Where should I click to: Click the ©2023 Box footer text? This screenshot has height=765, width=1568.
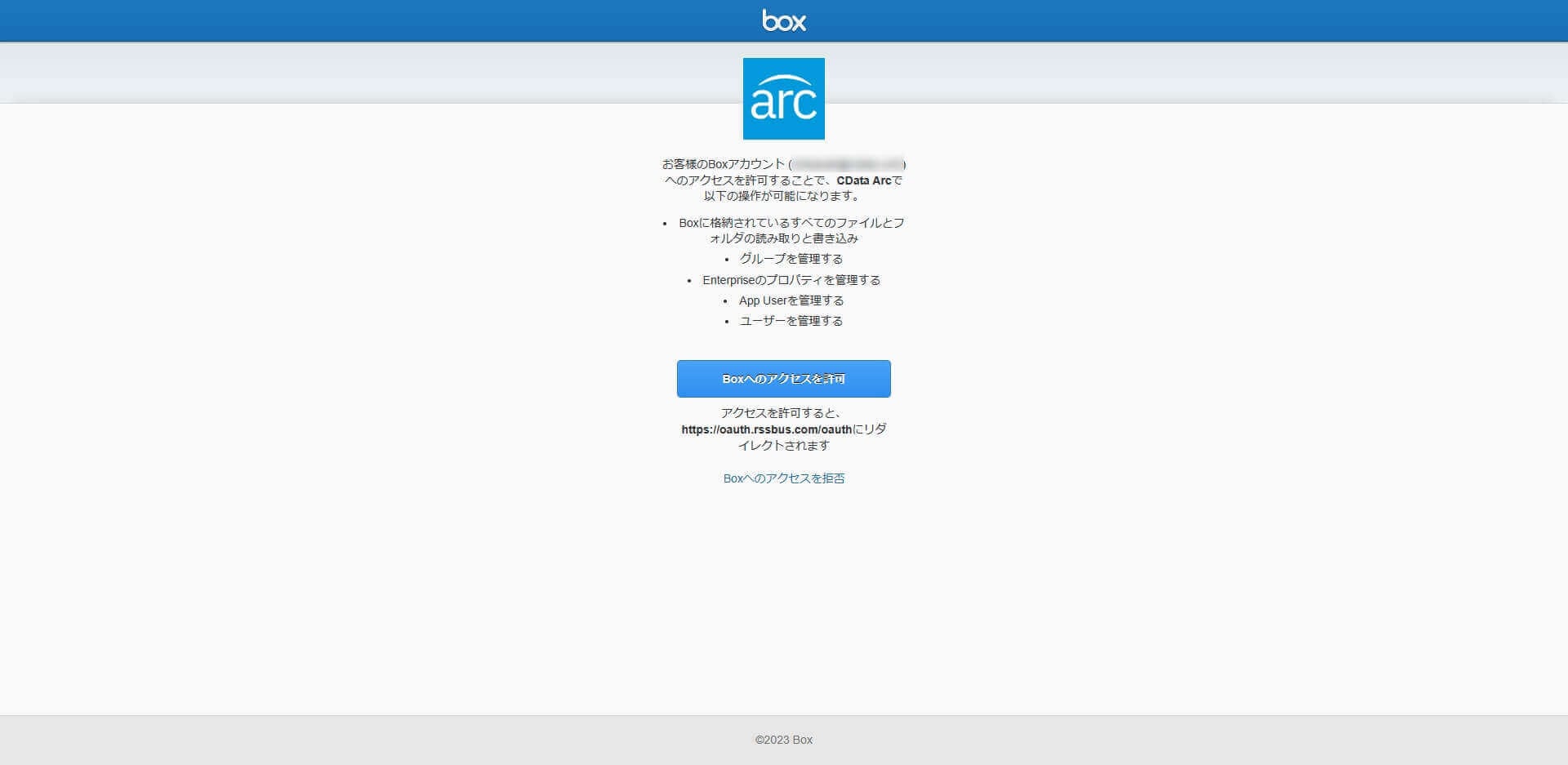pos(784,740)
